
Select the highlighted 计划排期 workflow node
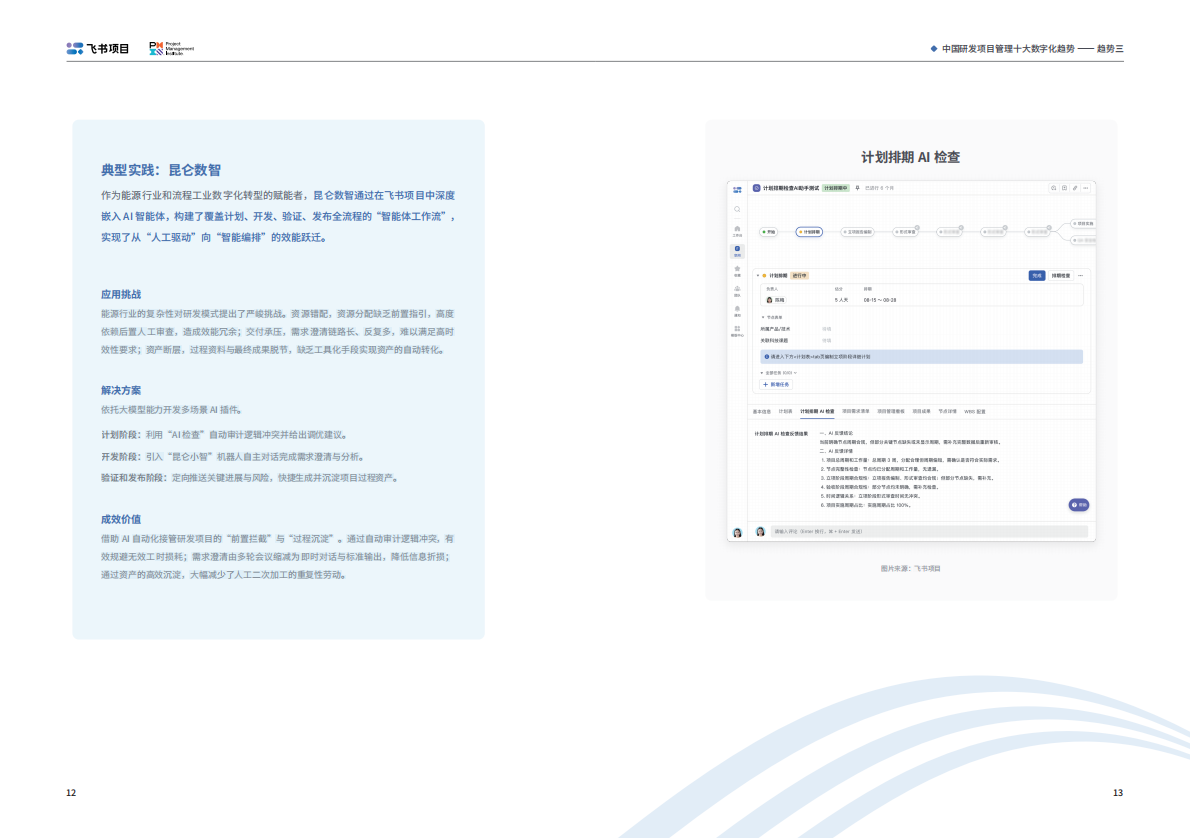(x=809, y=232)
